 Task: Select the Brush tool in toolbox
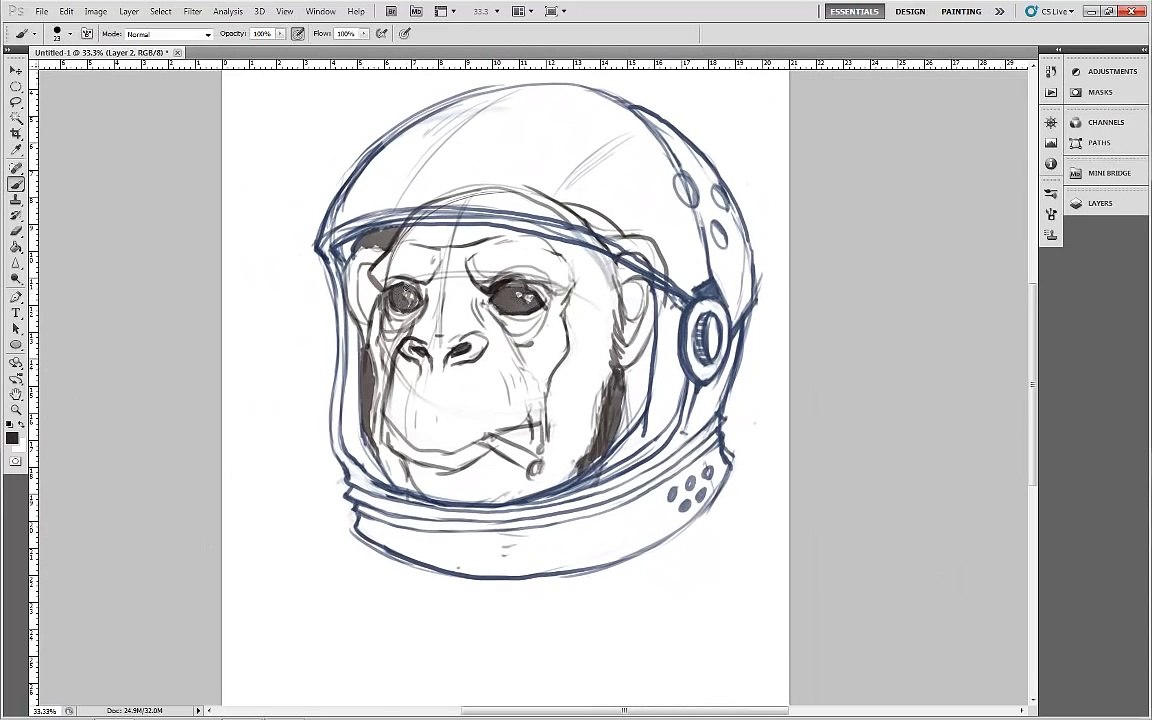coord(15,184)
